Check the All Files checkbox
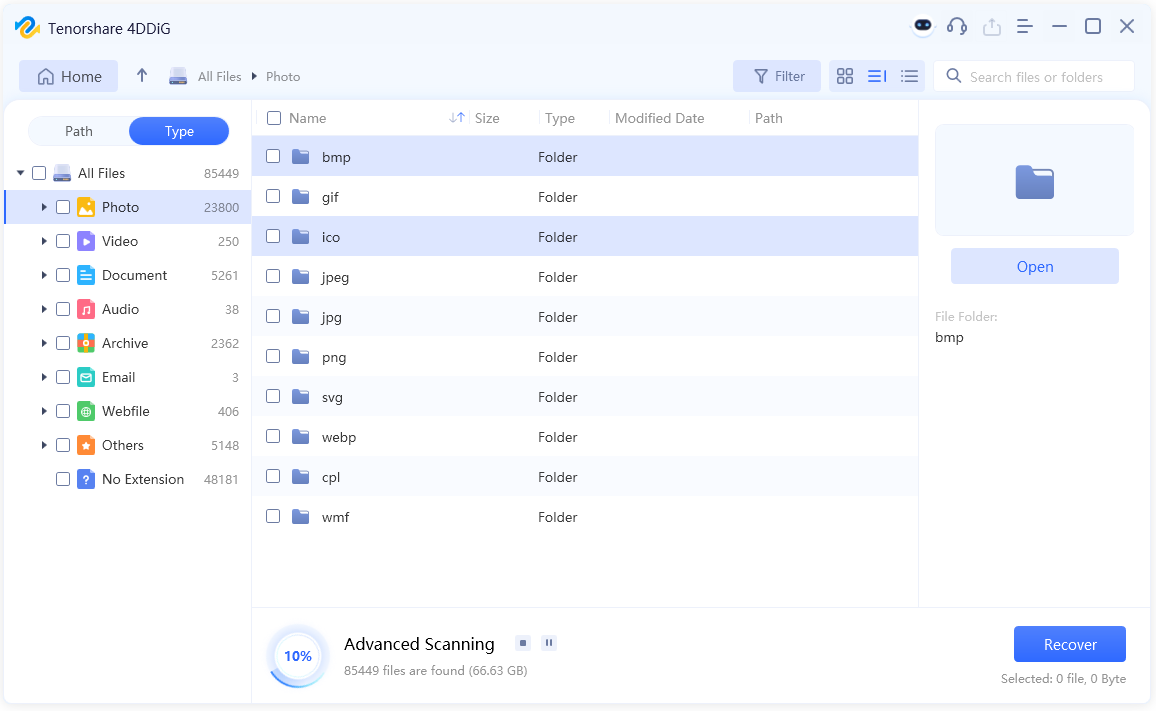This screenshot has width=1156, height=711. click(40, 172)
